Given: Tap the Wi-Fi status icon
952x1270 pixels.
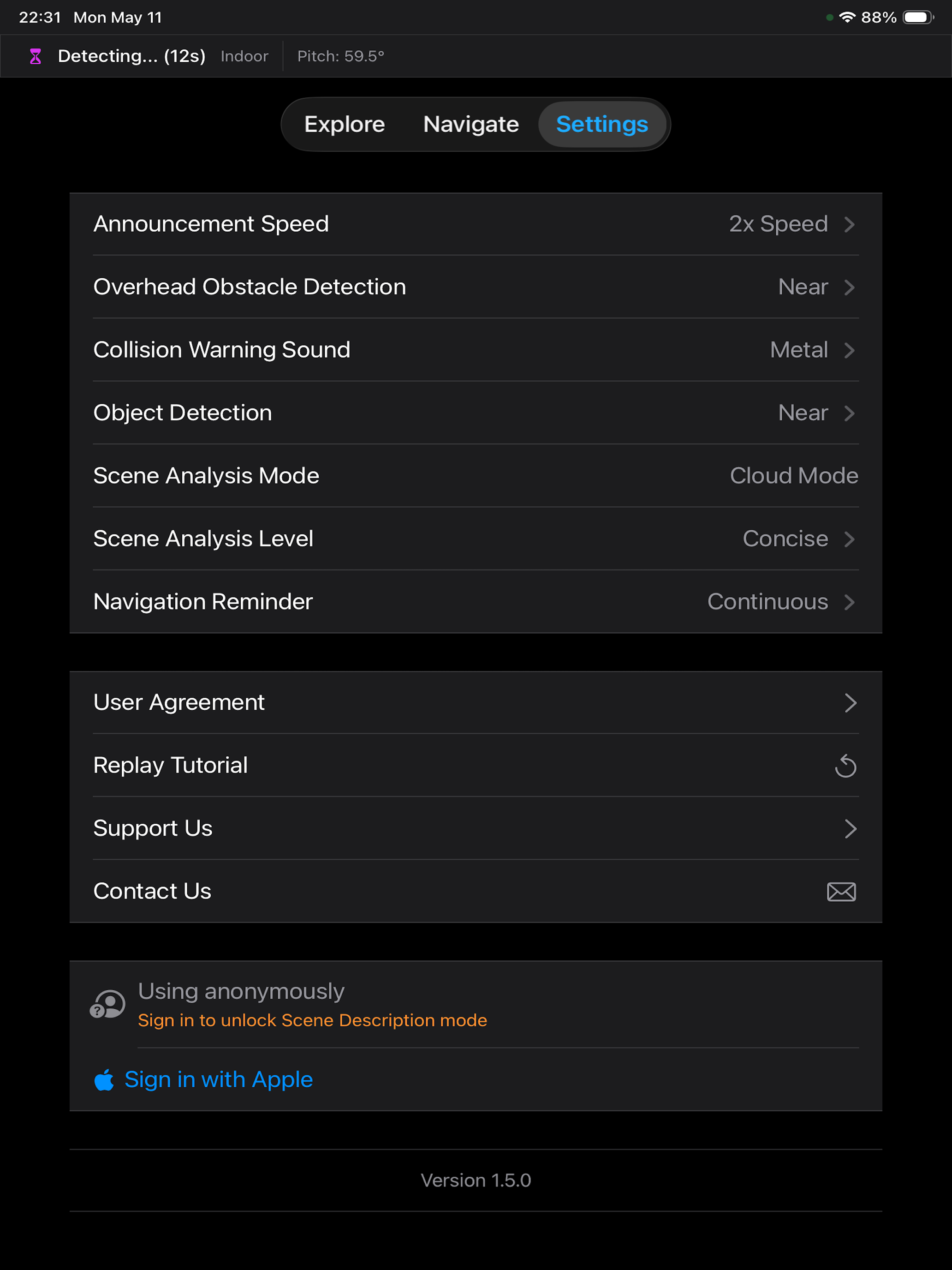Looking at the screenshot, I should 847,17.
